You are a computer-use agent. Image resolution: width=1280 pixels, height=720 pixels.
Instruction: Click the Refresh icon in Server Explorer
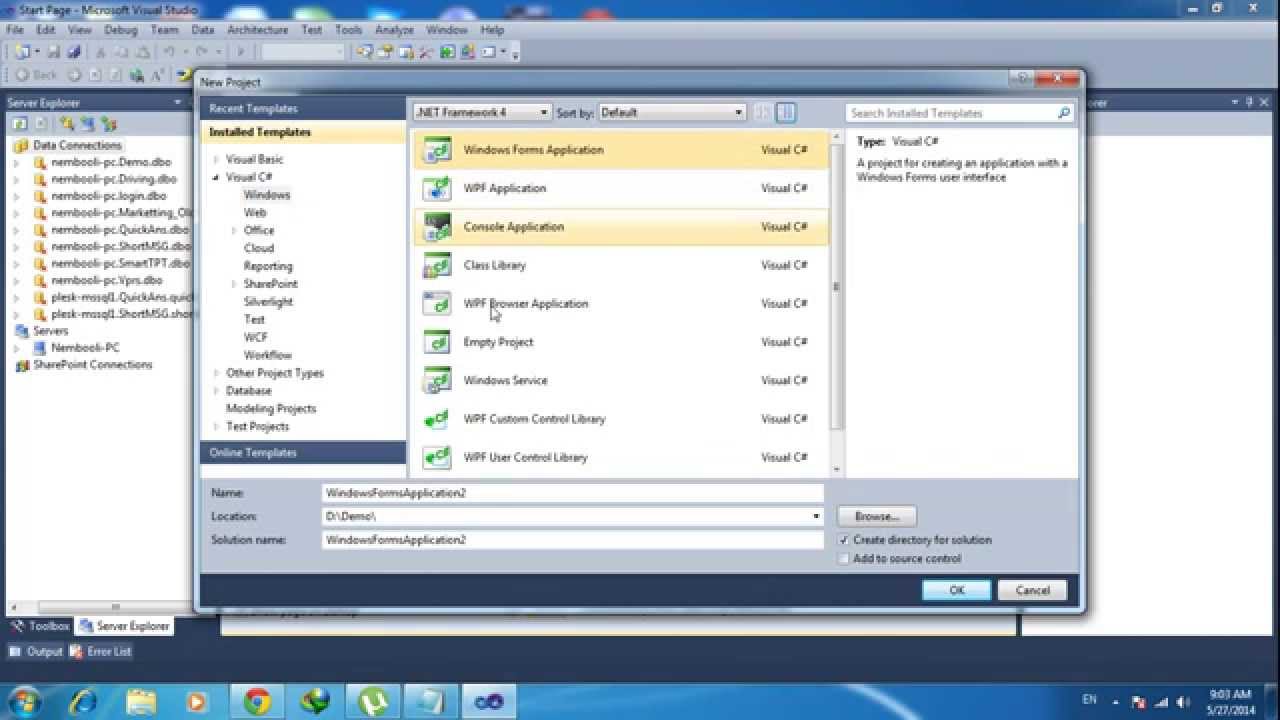click(19, 124)
